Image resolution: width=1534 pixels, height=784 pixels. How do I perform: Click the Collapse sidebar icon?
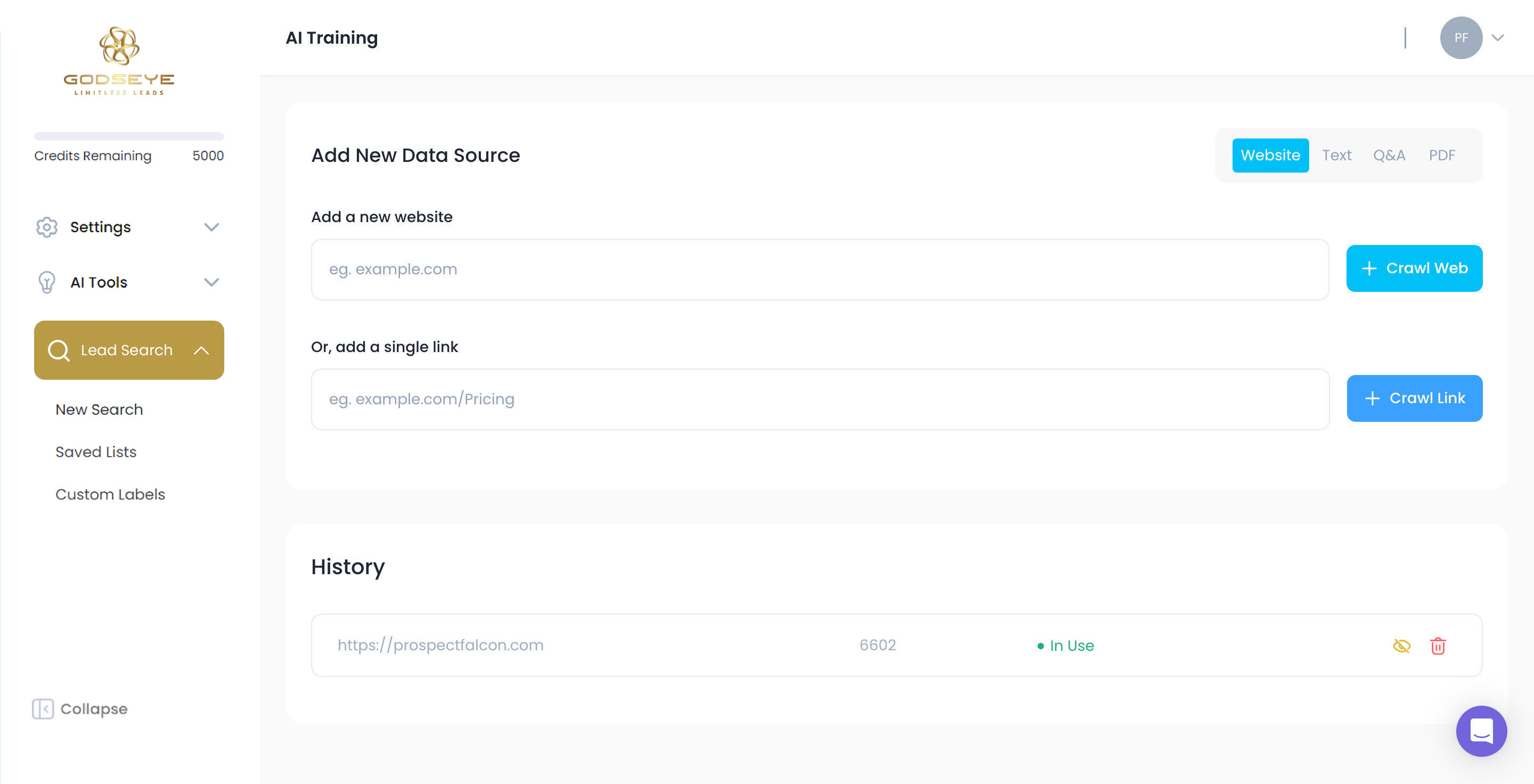coord(43,708)
